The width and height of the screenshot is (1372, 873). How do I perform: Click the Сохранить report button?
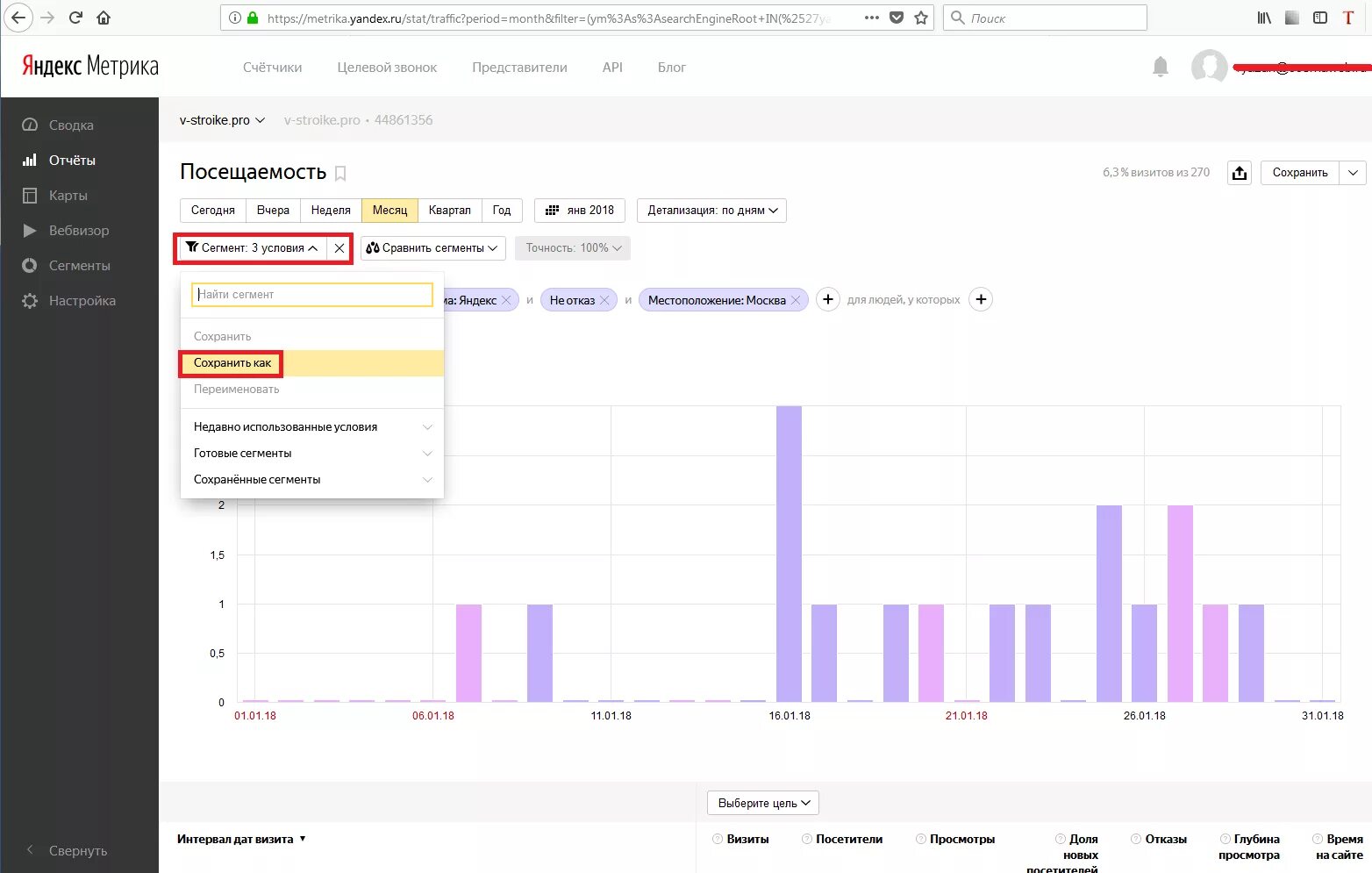click(x=1300, y=173)
